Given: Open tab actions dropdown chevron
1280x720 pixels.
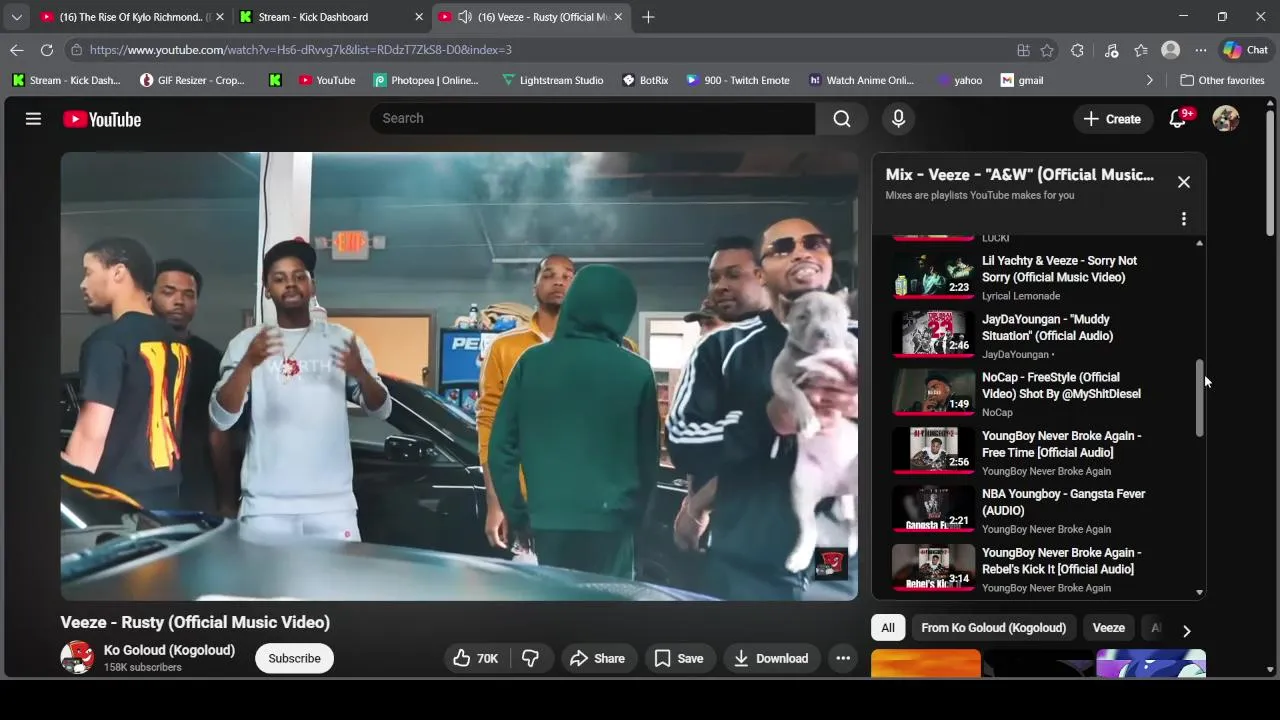Looking at the screenshot, I should pyautogui.click(x=16, y=17).
